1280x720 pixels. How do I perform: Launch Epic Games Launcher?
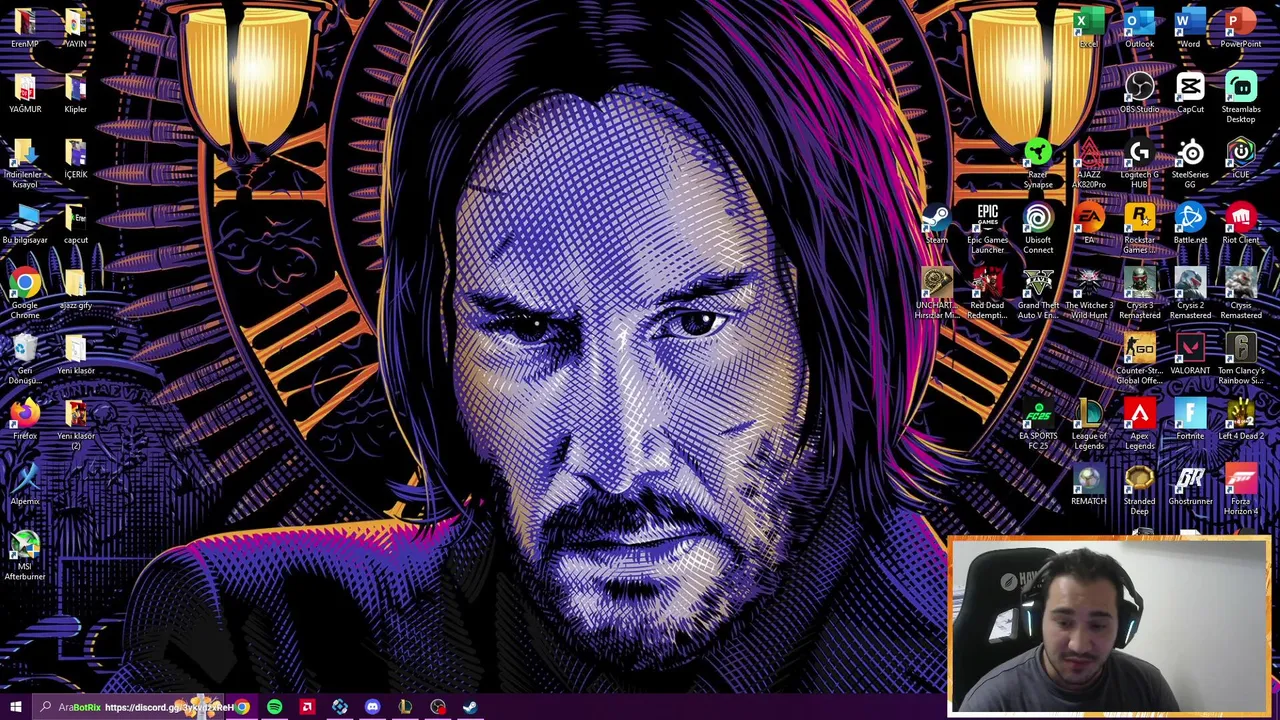point(987,229)
